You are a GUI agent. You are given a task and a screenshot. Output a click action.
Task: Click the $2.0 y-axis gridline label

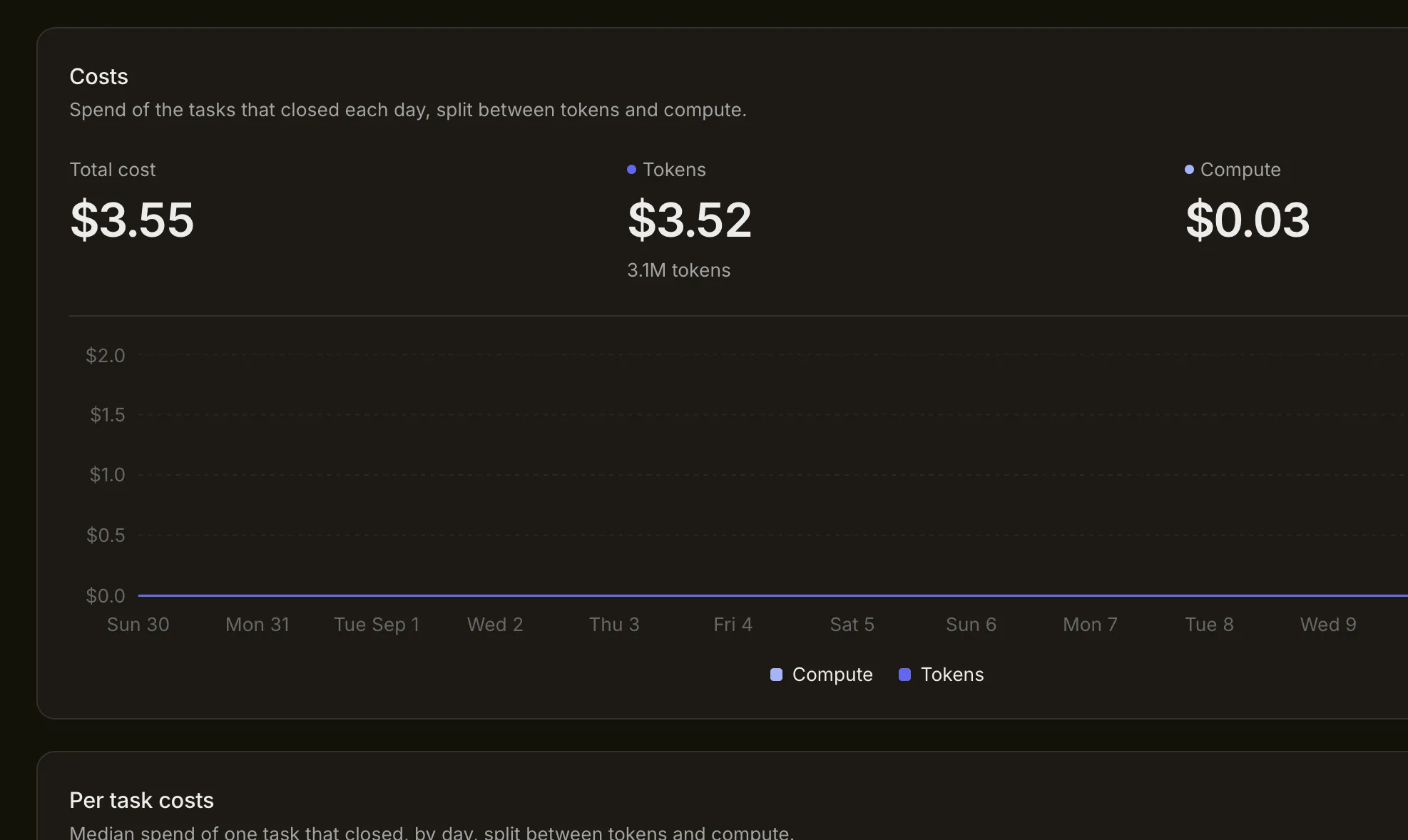[x=106, y=355]
